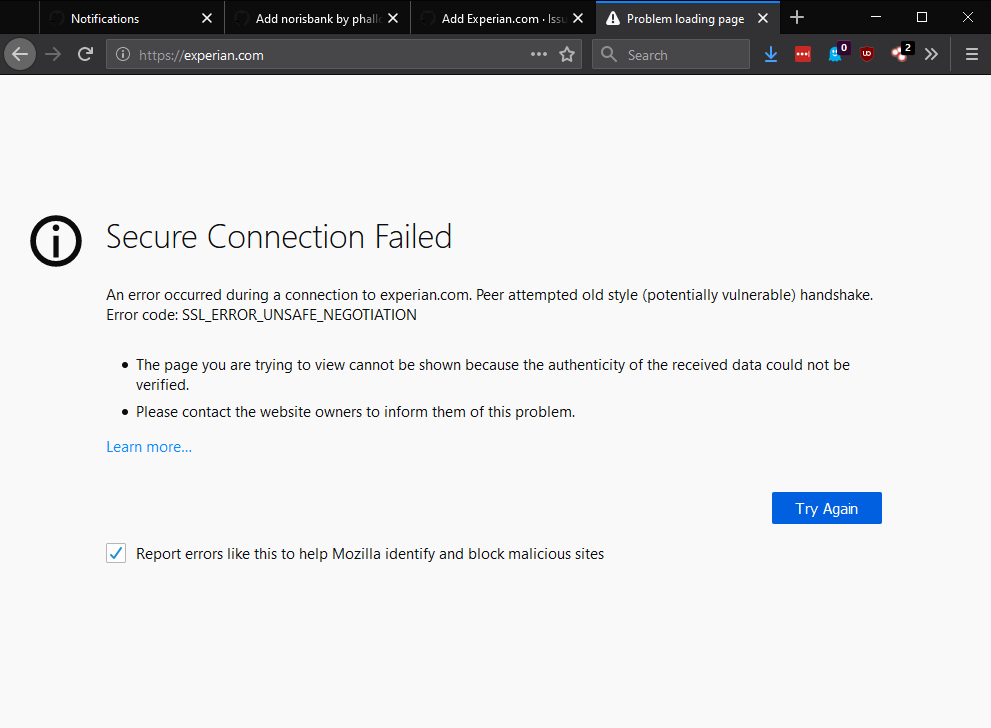Go back to the previous page

20,54
